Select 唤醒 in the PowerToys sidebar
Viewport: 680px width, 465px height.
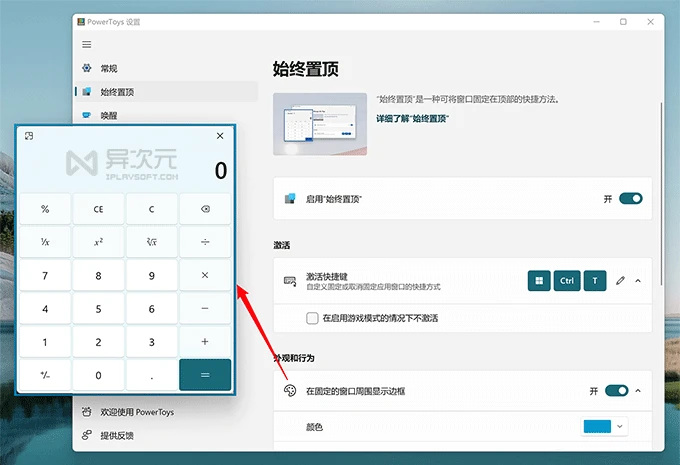[x=167, y=115]
